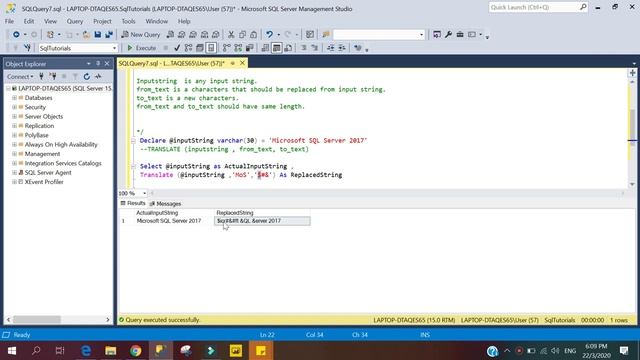Save the current query with the Save icon
Image resolution: width=640 pixels, height=360 pixels.
point(98,35)
